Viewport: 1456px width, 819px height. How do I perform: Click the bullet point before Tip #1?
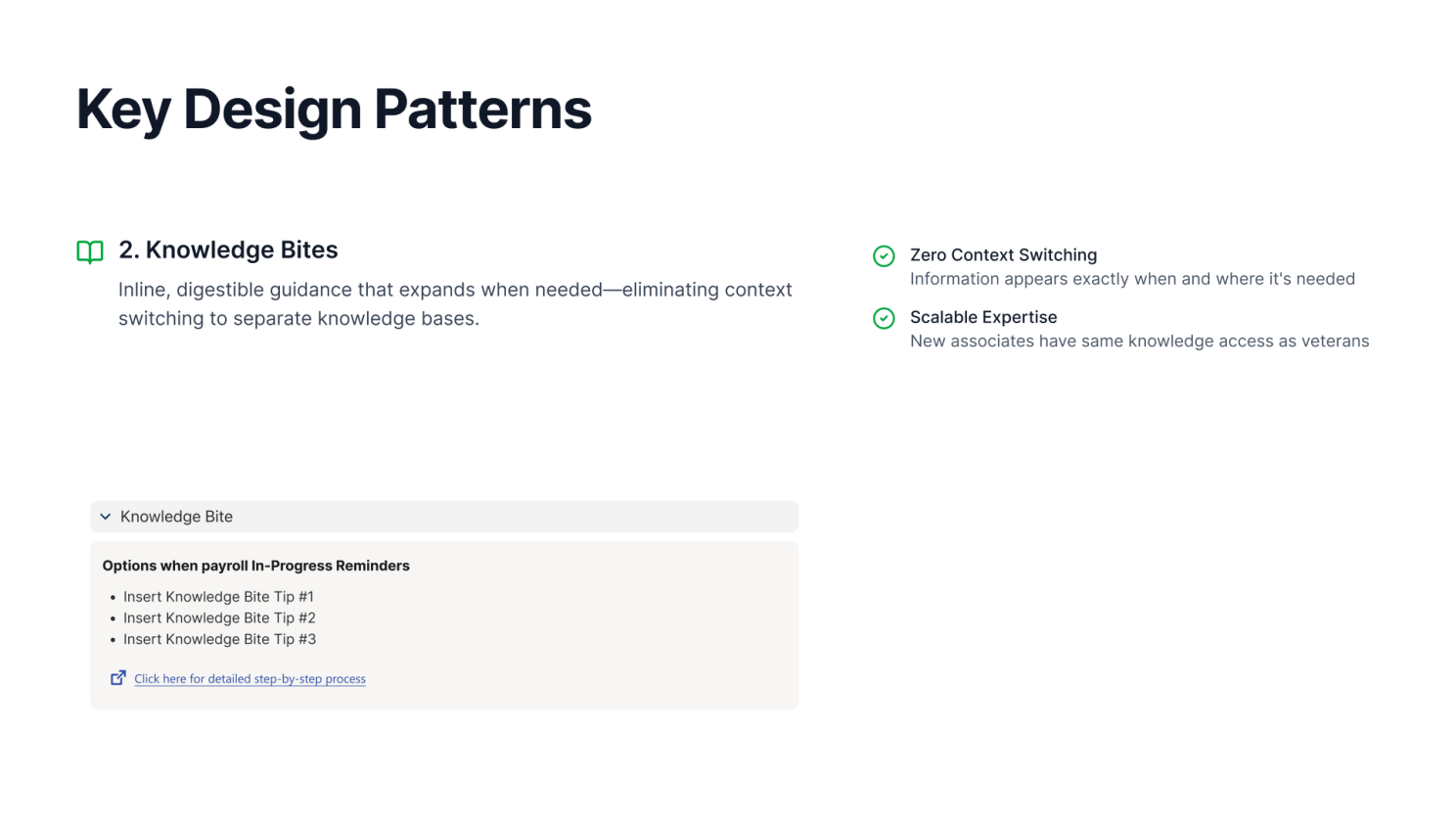pos(114,597)
